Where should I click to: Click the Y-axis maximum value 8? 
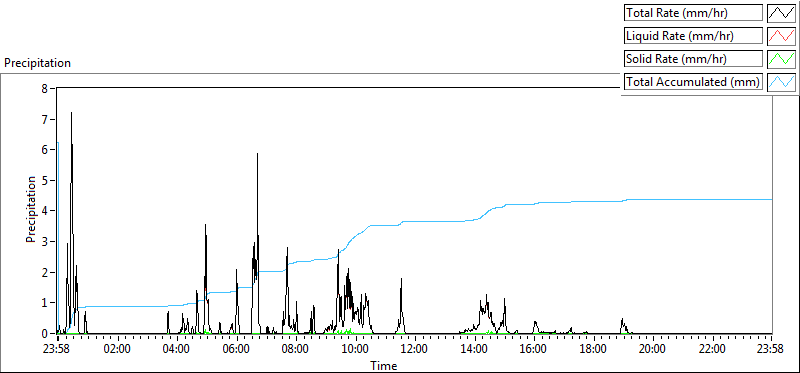tap(44, 88)
